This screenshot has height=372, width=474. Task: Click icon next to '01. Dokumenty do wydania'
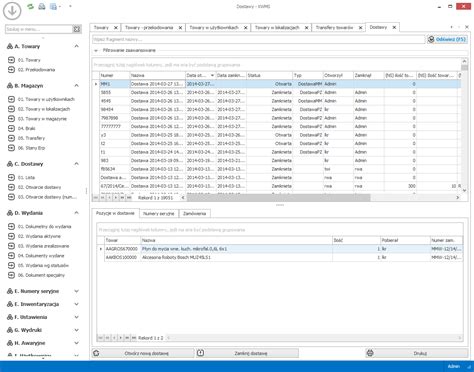point(11,226)
